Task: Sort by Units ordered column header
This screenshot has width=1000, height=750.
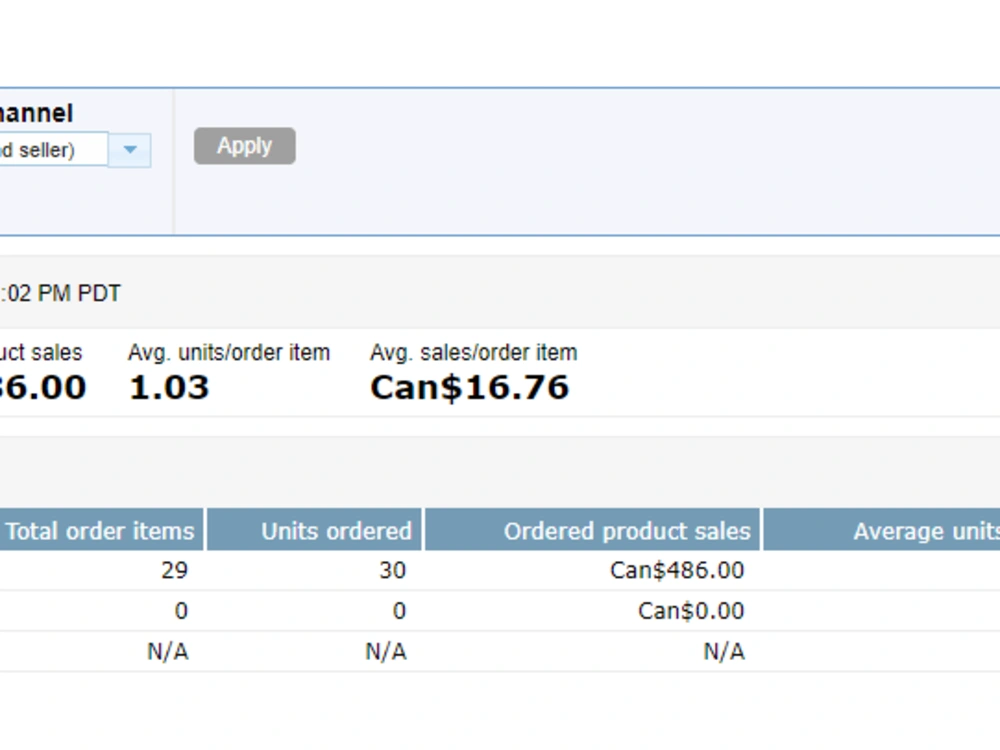Action: click(x=314, y=530)
